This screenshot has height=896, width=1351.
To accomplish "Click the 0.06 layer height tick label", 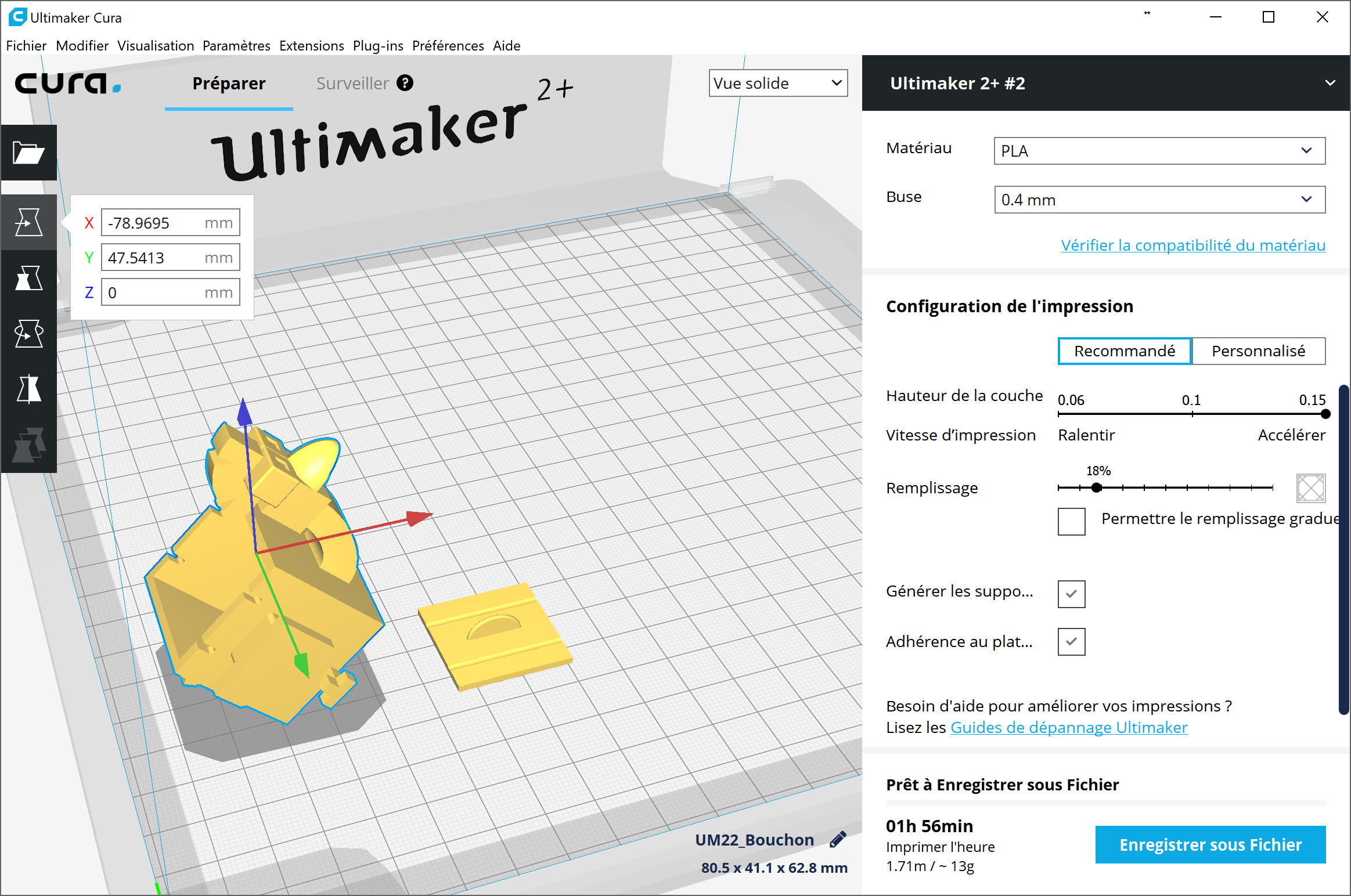I will click(1071, 400).
